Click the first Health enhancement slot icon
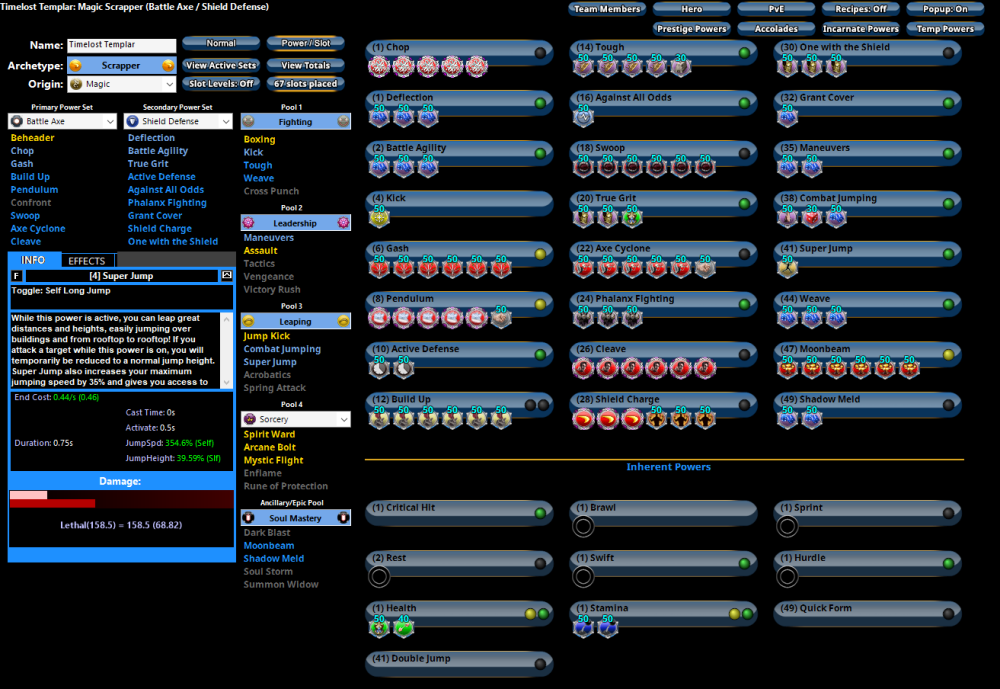 [x=379, y=627]
